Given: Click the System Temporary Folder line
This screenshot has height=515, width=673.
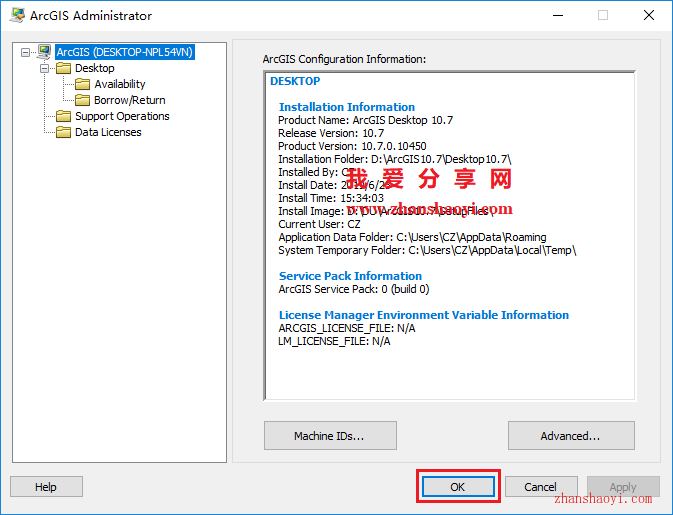Looking at the screenshot, I should point(427,250).
